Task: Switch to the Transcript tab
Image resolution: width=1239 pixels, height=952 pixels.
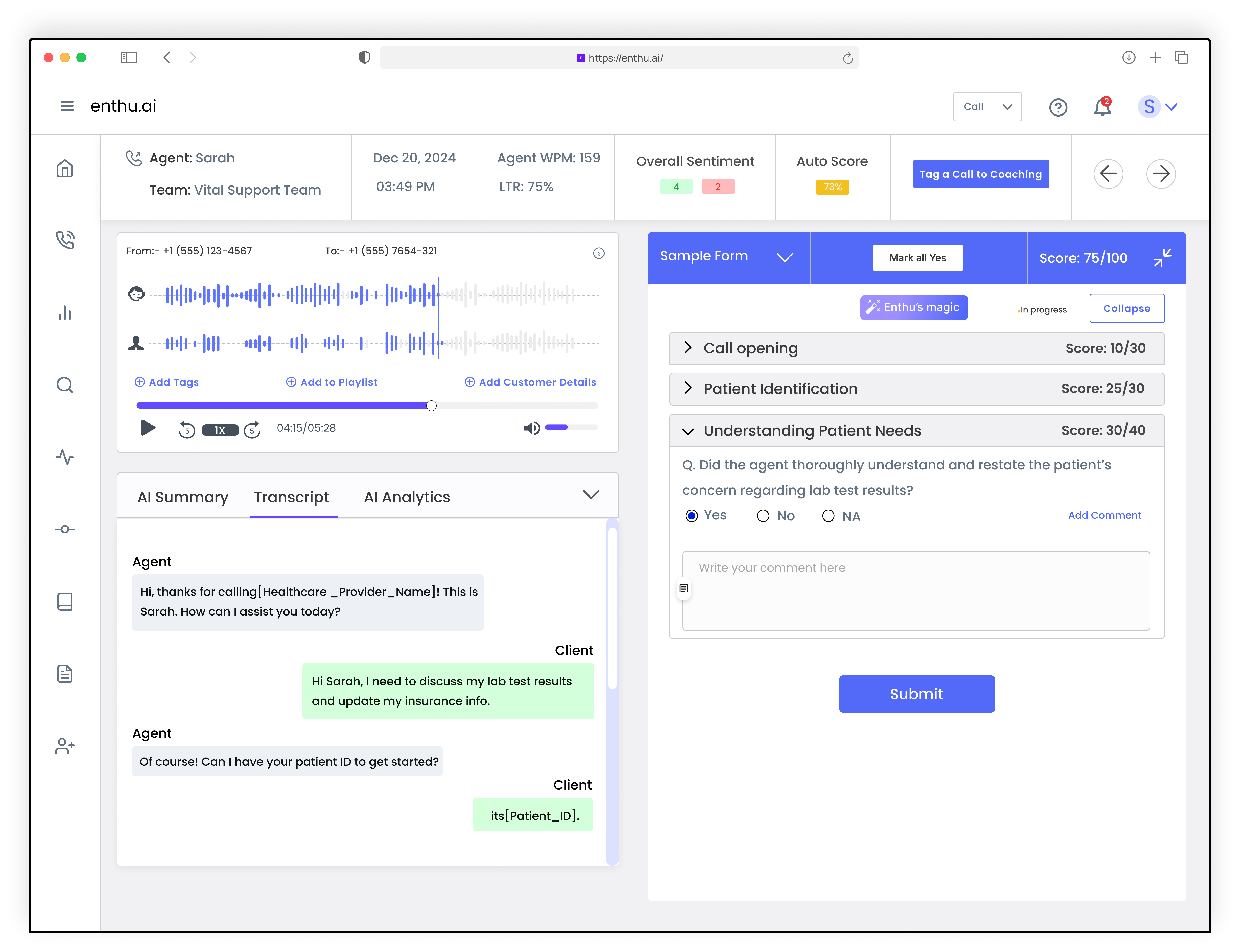Action: pyautogui.click(x=291, y=497)
